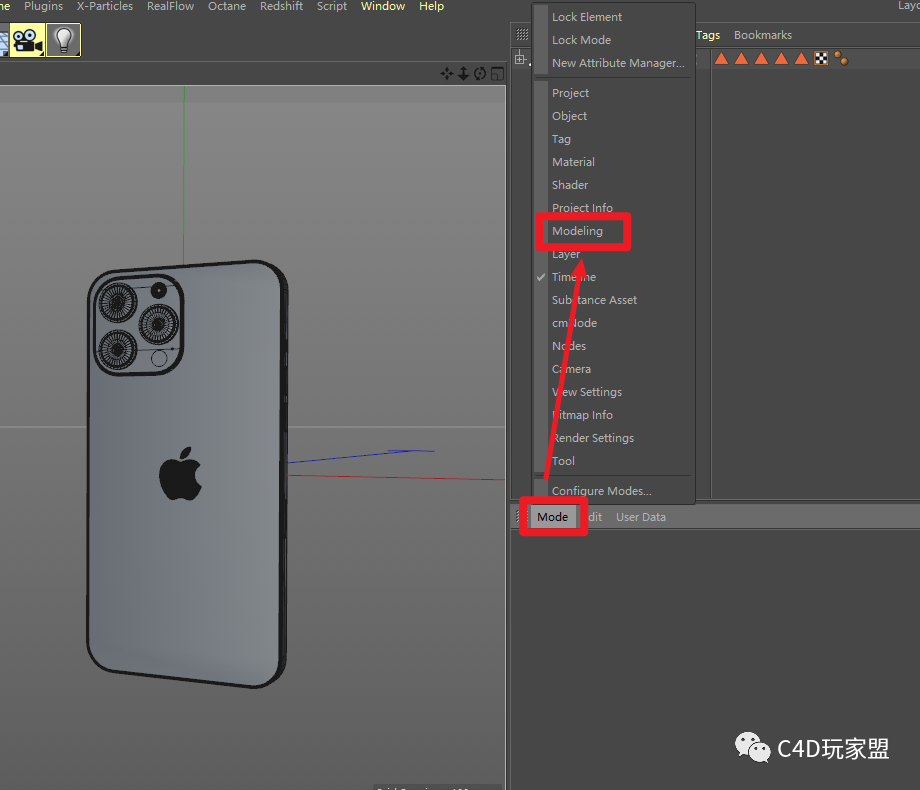The image size is (920, 790).
Task: Click the viewport move camera icon
Action: coord(447,74)
